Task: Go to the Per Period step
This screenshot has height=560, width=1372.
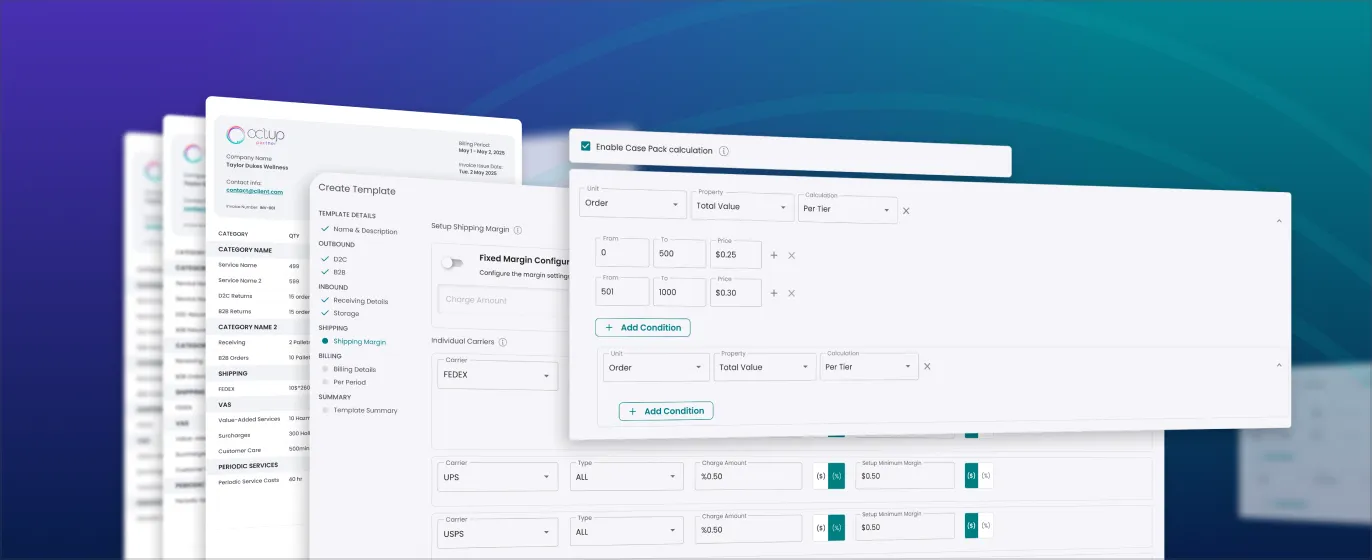Action: pos(349,382)
